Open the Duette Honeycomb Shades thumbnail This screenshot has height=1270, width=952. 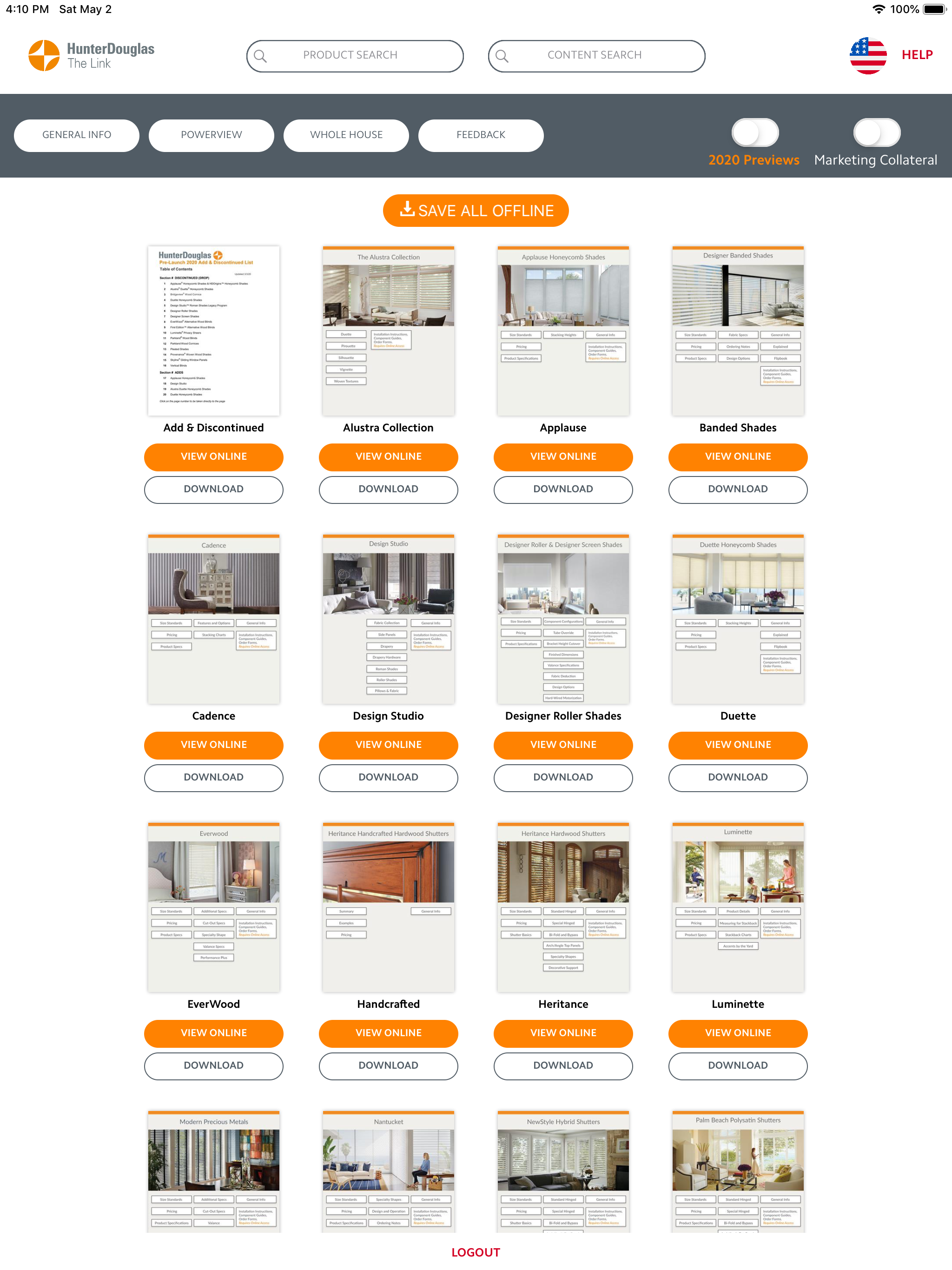pos(738,619)
